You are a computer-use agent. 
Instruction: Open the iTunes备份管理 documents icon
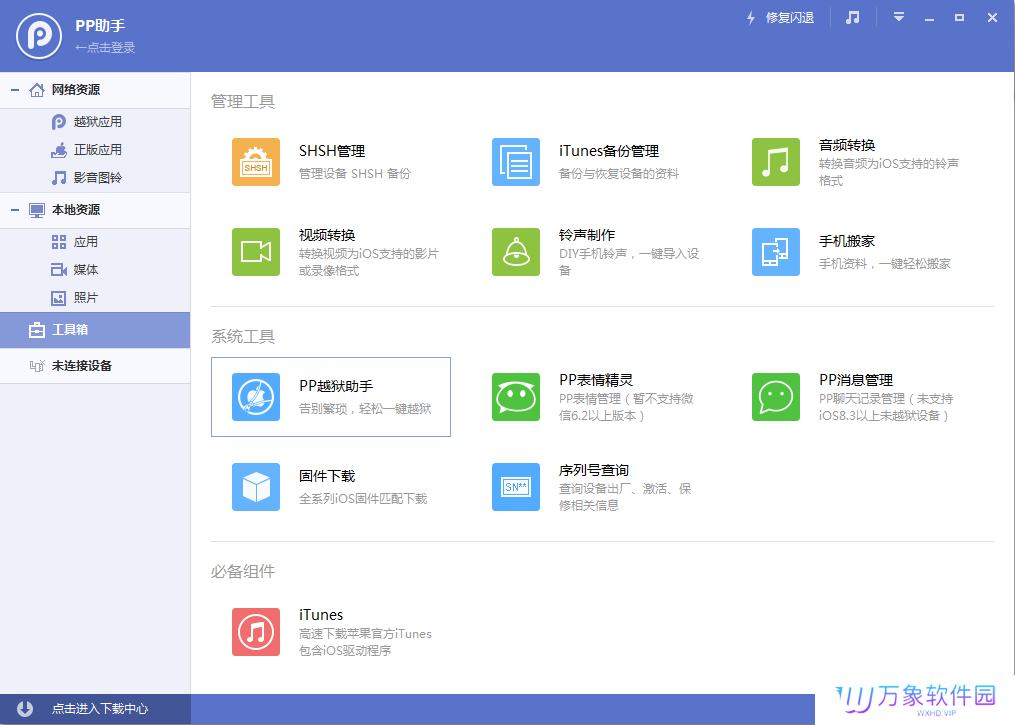(x=516, y=162)
